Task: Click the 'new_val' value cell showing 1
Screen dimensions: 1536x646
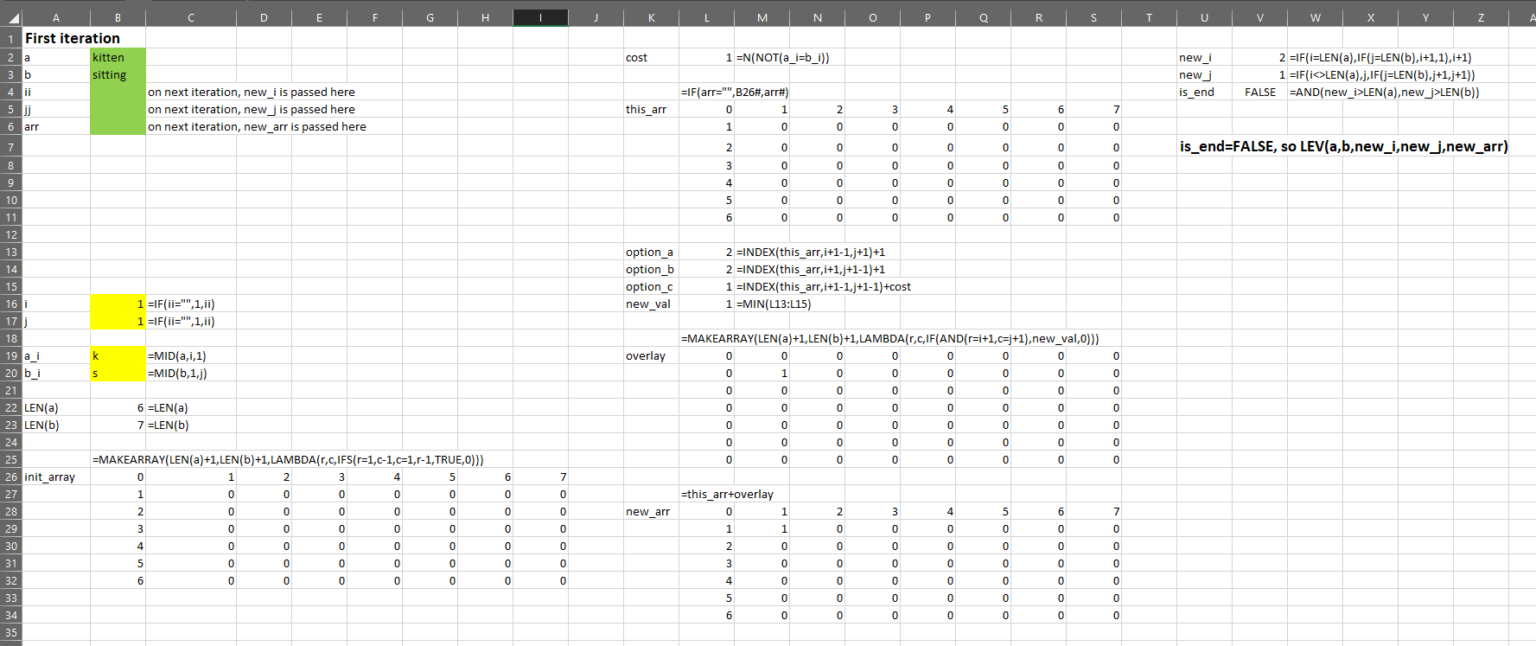Action: tap(706, 304)
